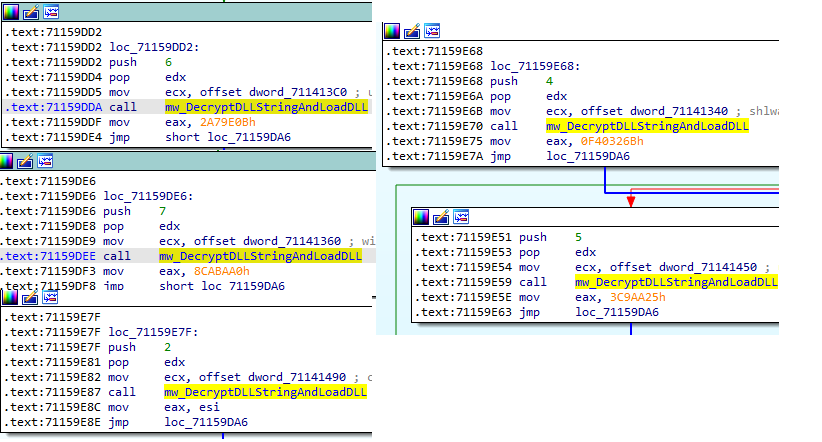The image size is (822, 442).
Task: Click push operand 2 at 71159E7F
Action: click(x=167, y=347)
